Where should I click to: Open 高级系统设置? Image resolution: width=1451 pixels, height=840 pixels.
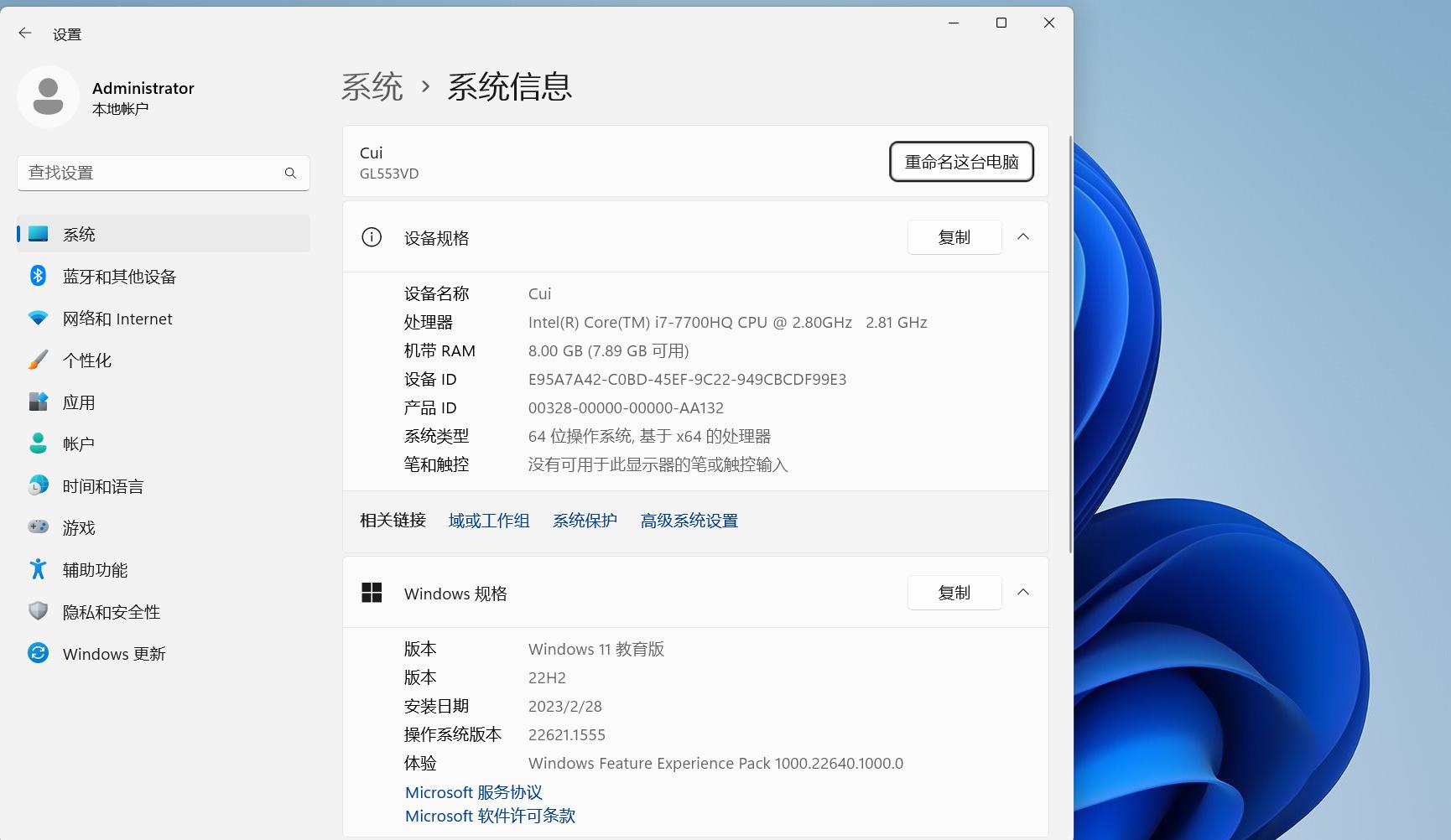689,520
